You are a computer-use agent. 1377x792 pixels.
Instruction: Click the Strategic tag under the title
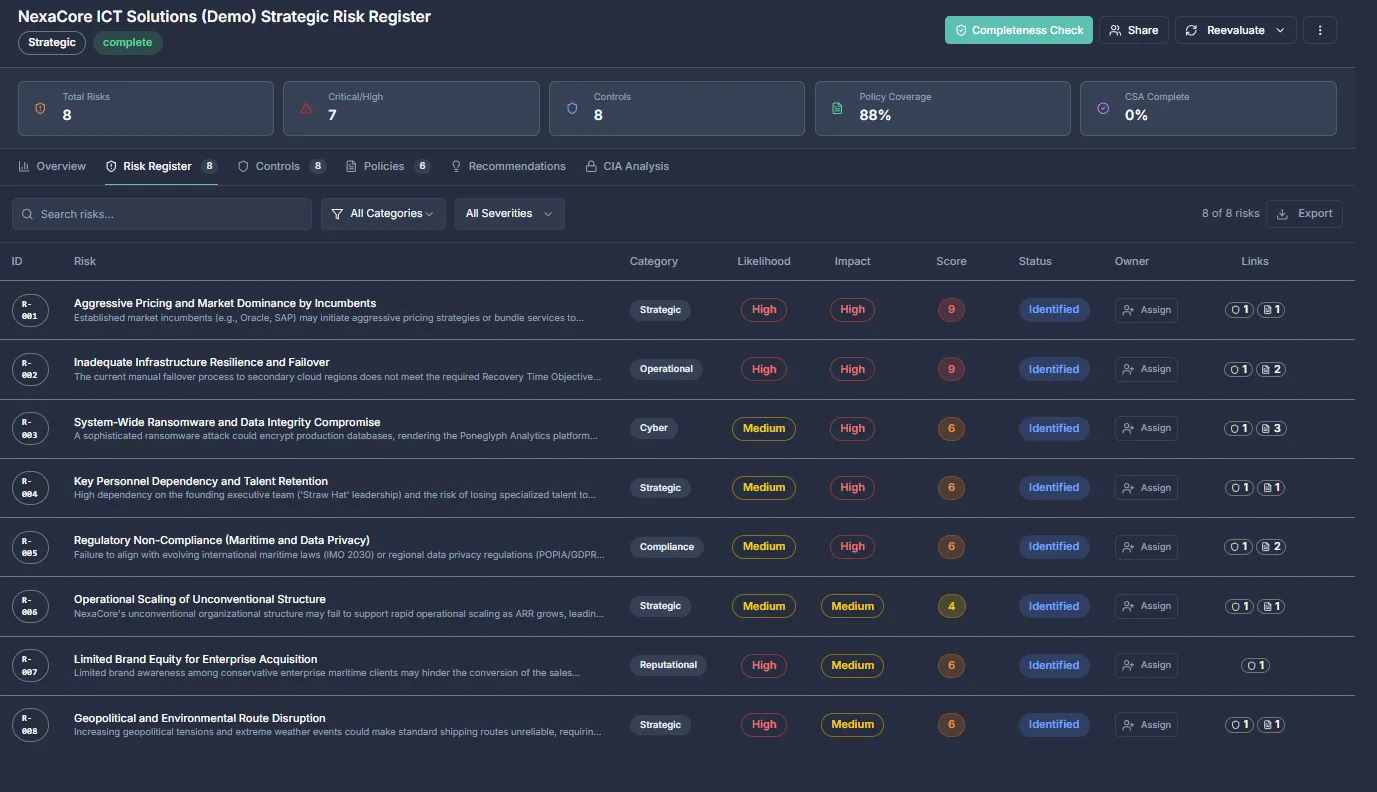point(52,43)
